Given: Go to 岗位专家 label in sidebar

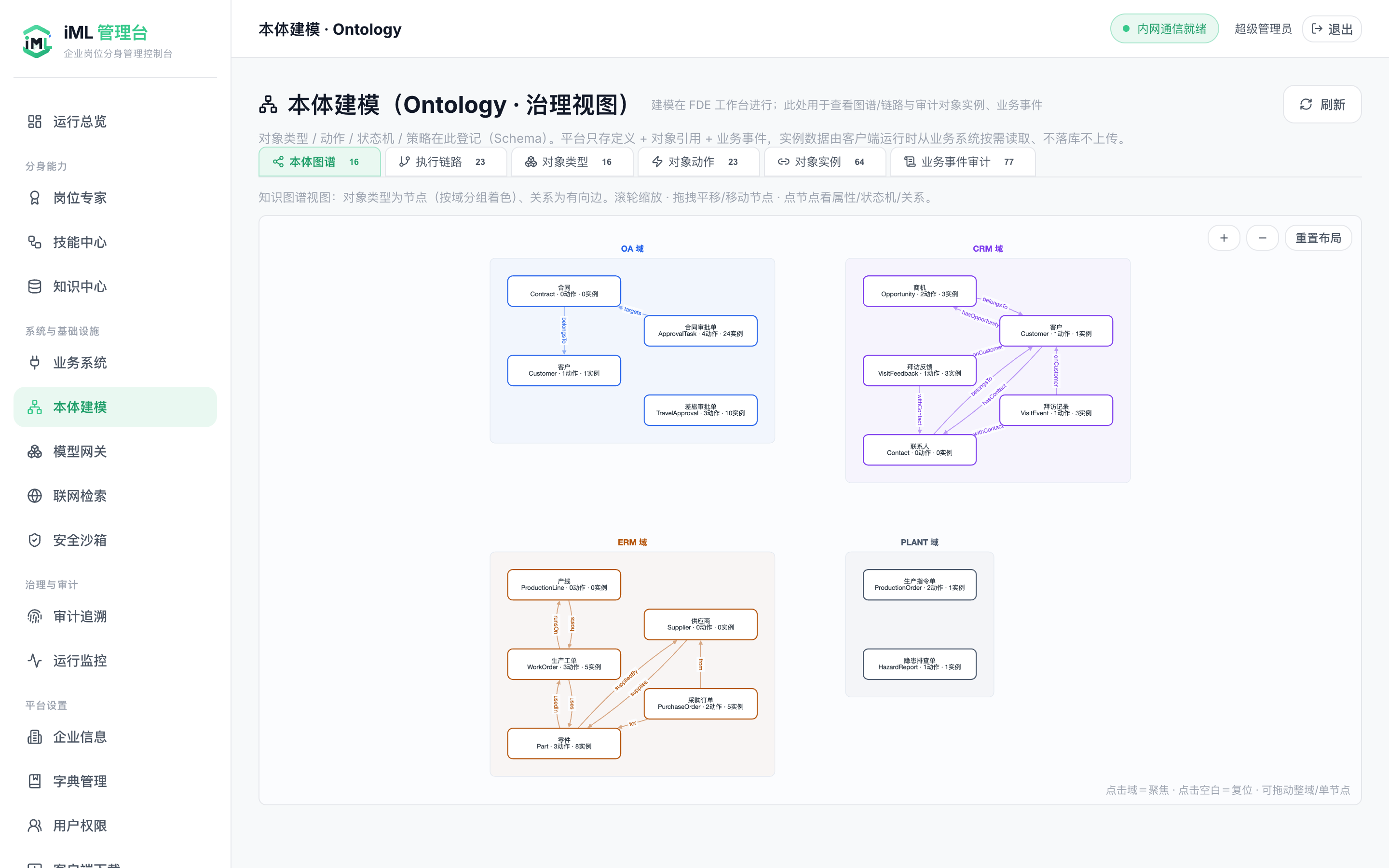Looking at the screenshot, I should [80, 198].
